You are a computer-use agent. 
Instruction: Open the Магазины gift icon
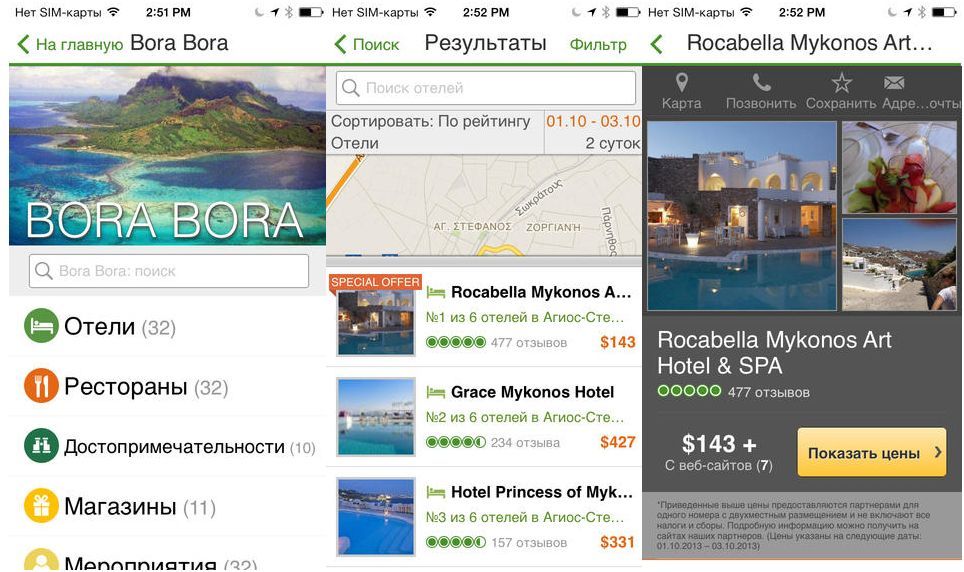[x=41, y=505]
